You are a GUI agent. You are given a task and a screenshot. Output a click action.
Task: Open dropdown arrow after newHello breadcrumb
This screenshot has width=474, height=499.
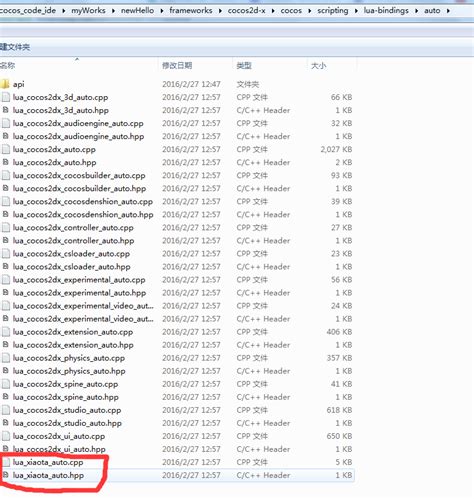(x=162, y=11)
